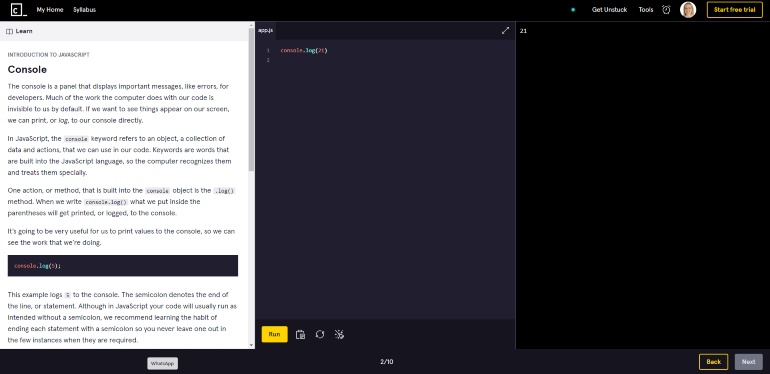Open the Tools menu
The width and height of the screenshot is (770, 374).
tap(646, 10)
